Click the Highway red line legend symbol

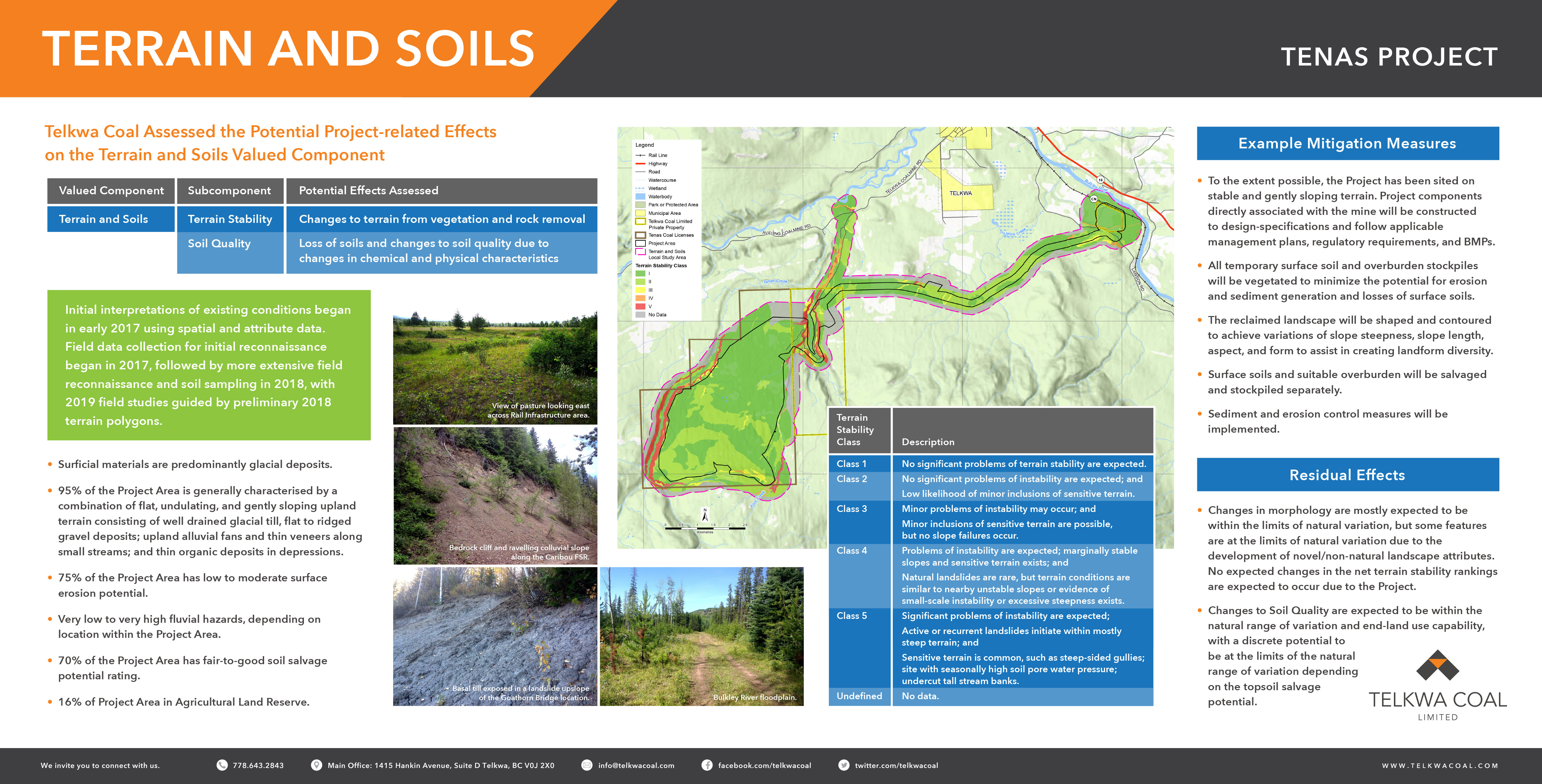click(x=640, y=163)
